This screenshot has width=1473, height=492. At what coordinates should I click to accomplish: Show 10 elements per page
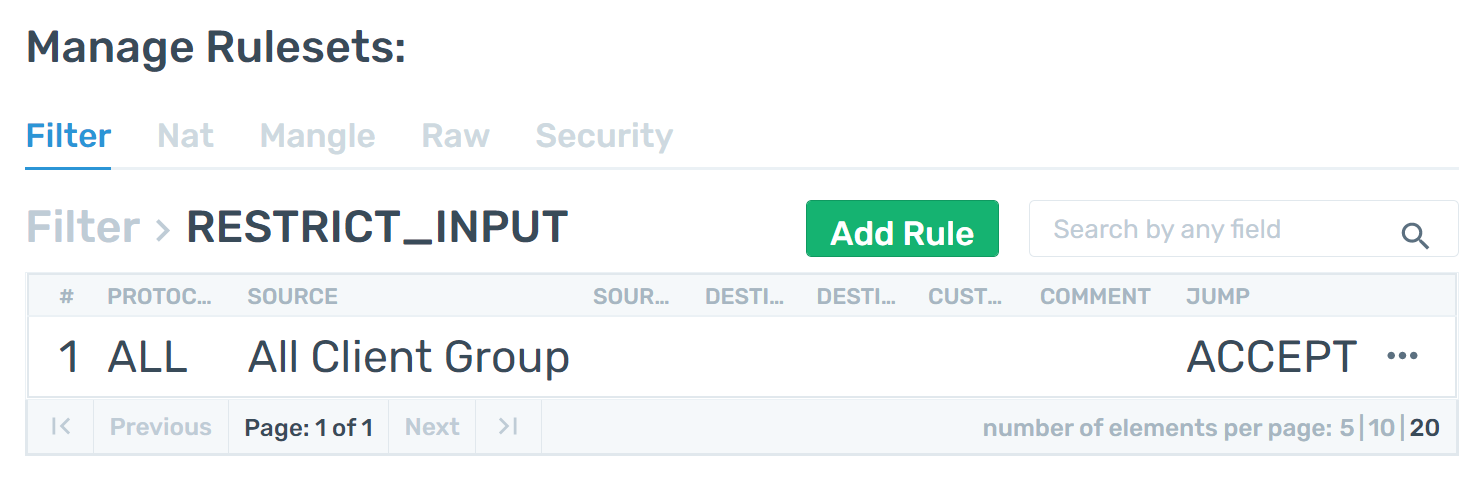1381,428
